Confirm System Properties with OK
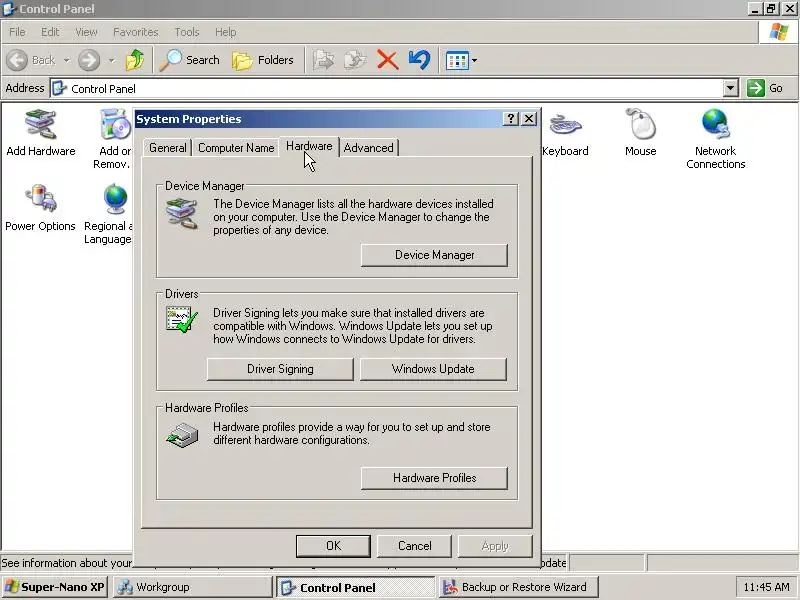This screenshot has height=600, width=800. (333, 546)
